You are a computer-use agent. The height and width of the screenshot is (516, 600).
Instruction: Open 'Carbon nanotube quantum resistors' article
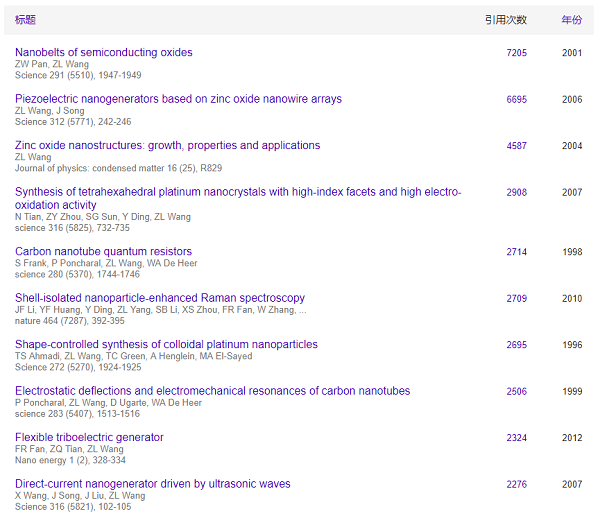(x=103, y=251)
